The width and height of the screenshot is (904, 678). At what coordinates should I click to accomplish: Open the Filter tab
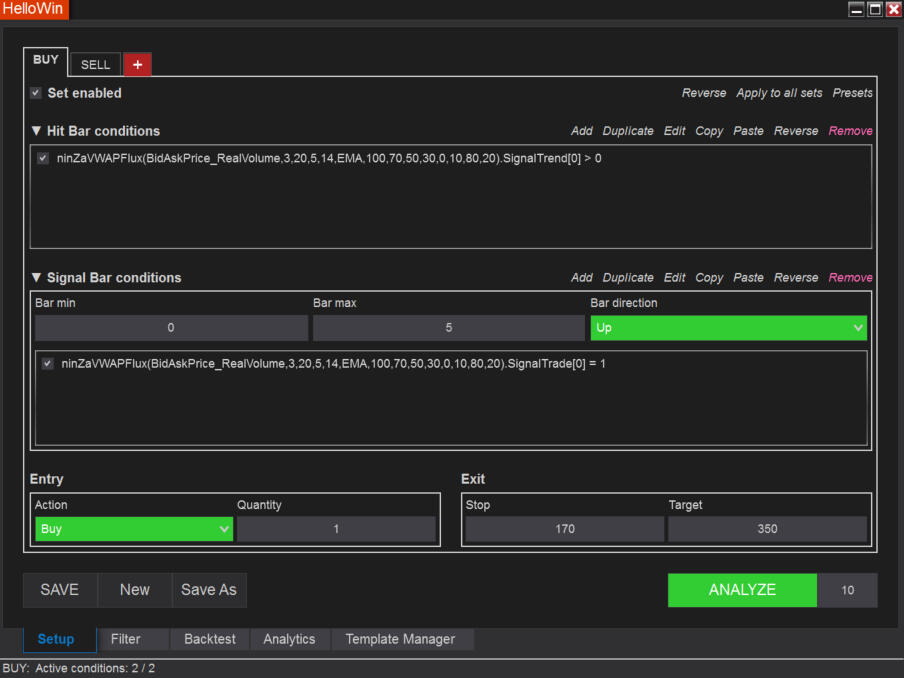126,639
